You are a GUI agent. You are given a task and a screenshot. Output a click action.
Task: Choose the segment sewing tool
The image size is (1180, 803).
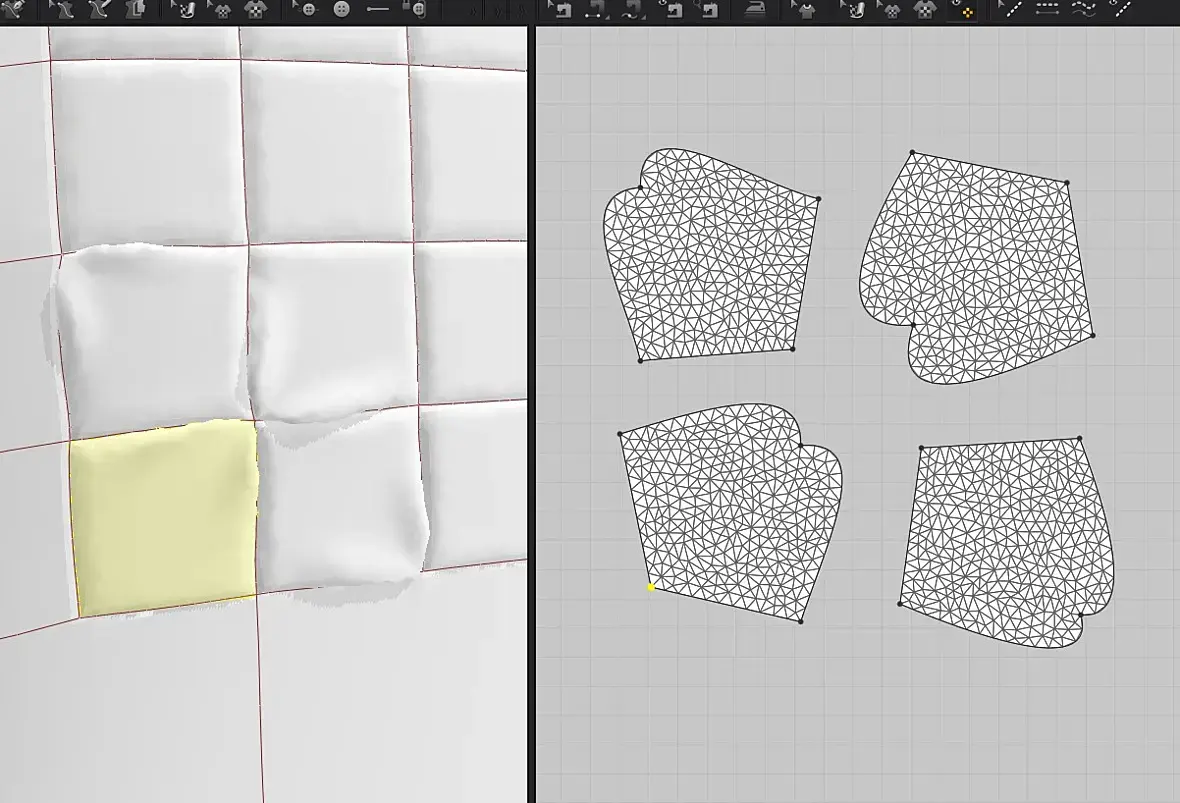click(x=597, y=10)
